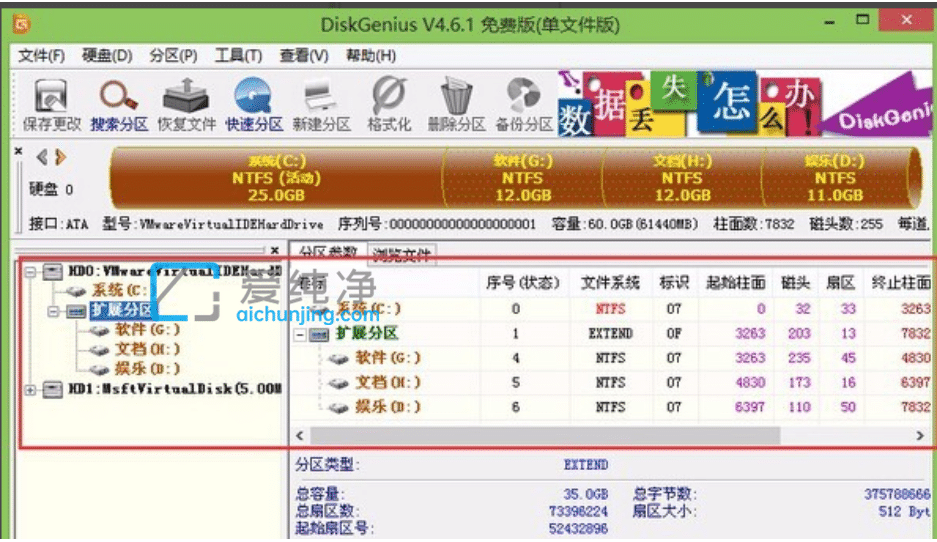Select HD0:VMwareVirtualIDEHardDrive in tree
The width and height of the screenshot is (937, 542).
[x=174, y=271]
